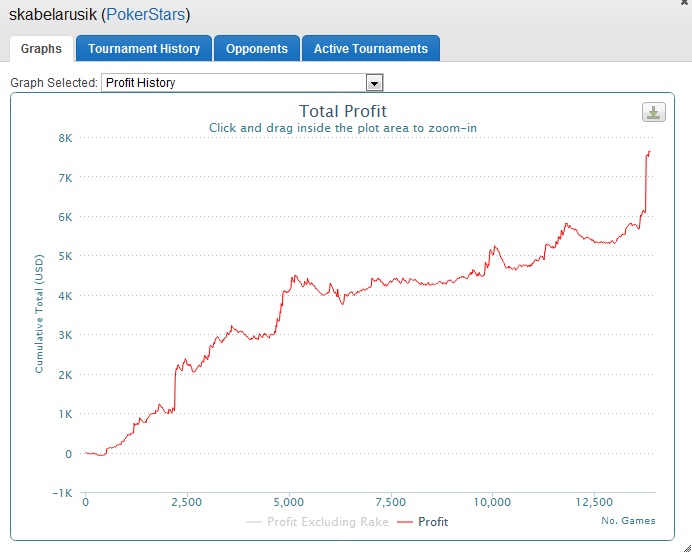The height and width of the screenshot is (558, 692).
Task: Click the 4K y-axis label
Action: point(65,296)
